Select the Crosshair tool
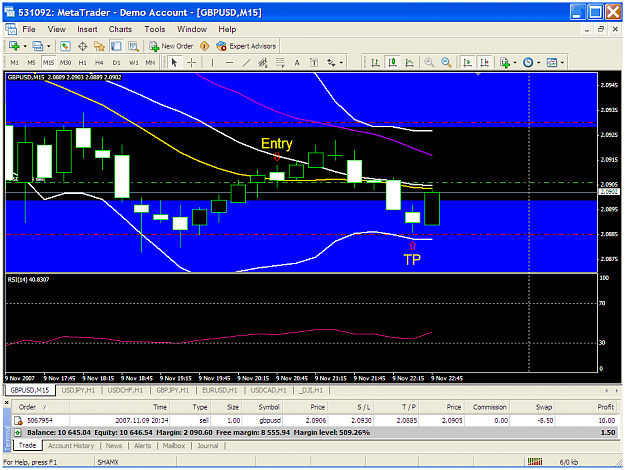625x470 pixels. (192, 63)
